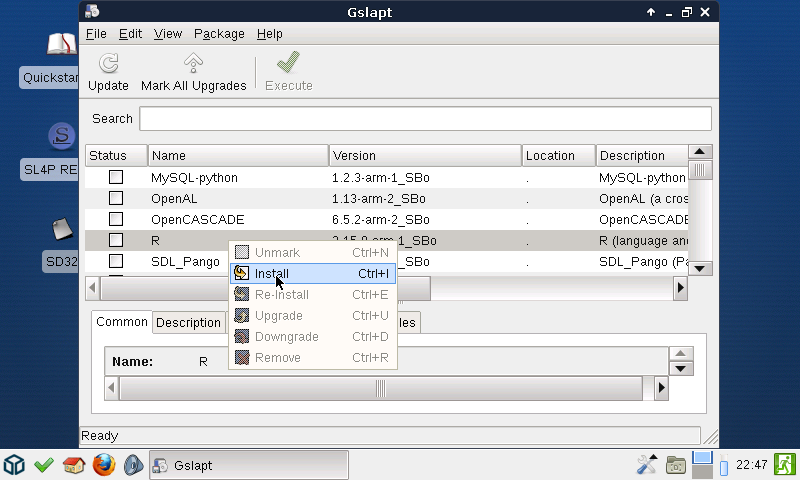Open the tools wrench tray icon
The width and height of the screenshot is (800, 480).
point(647,465)
